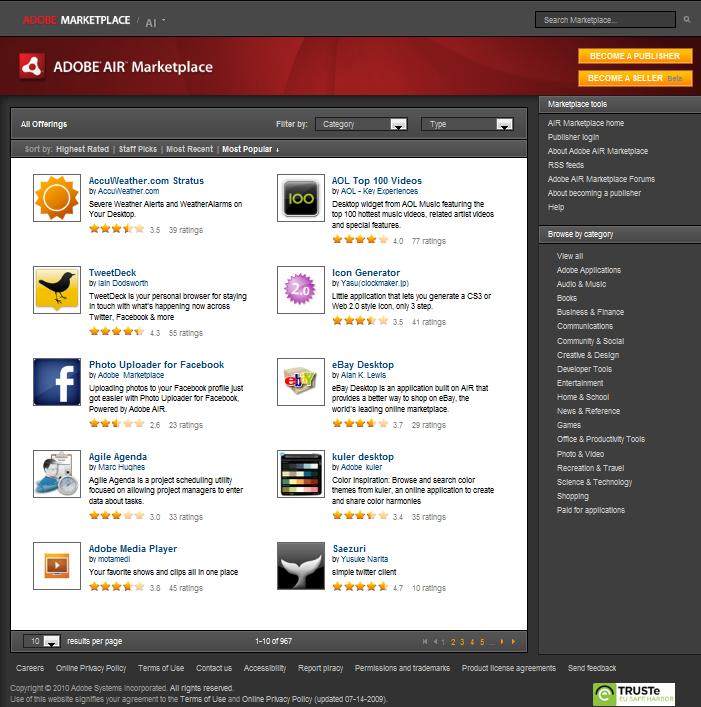Click the Facebook Photo Uploader icon
The width and height of the screenshot is (701, 707).
[x=57, y=382]
